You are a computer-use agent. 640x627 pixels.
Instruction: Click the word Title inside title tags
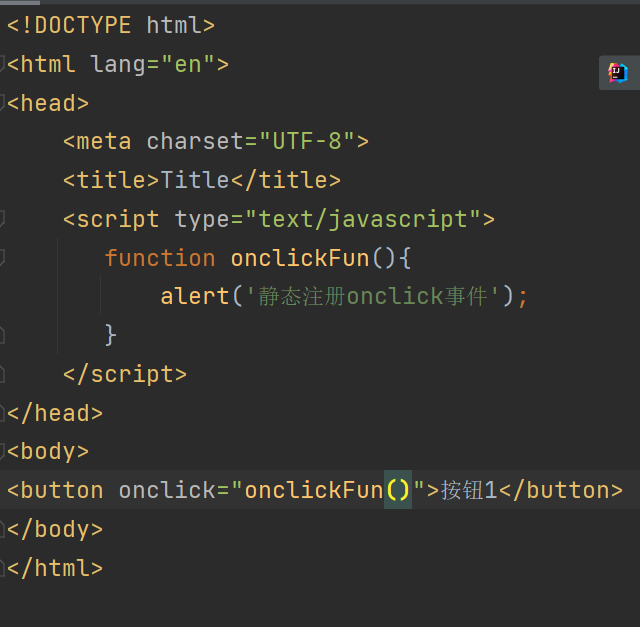pyautogui.click(x=194, y=180)
